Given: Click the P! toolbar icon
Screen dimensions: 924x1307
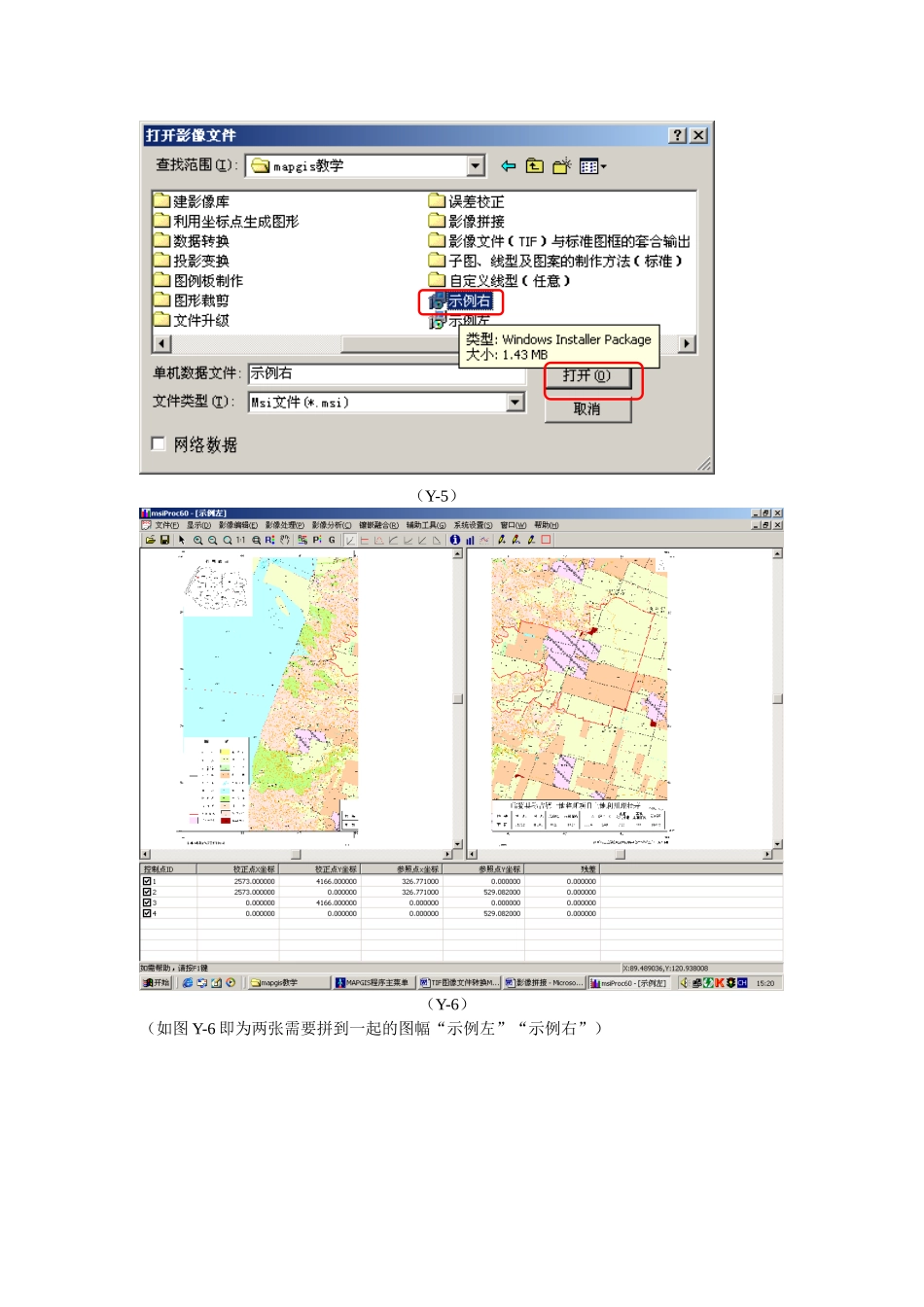Looking at the screenshot, I should (317, 540).
